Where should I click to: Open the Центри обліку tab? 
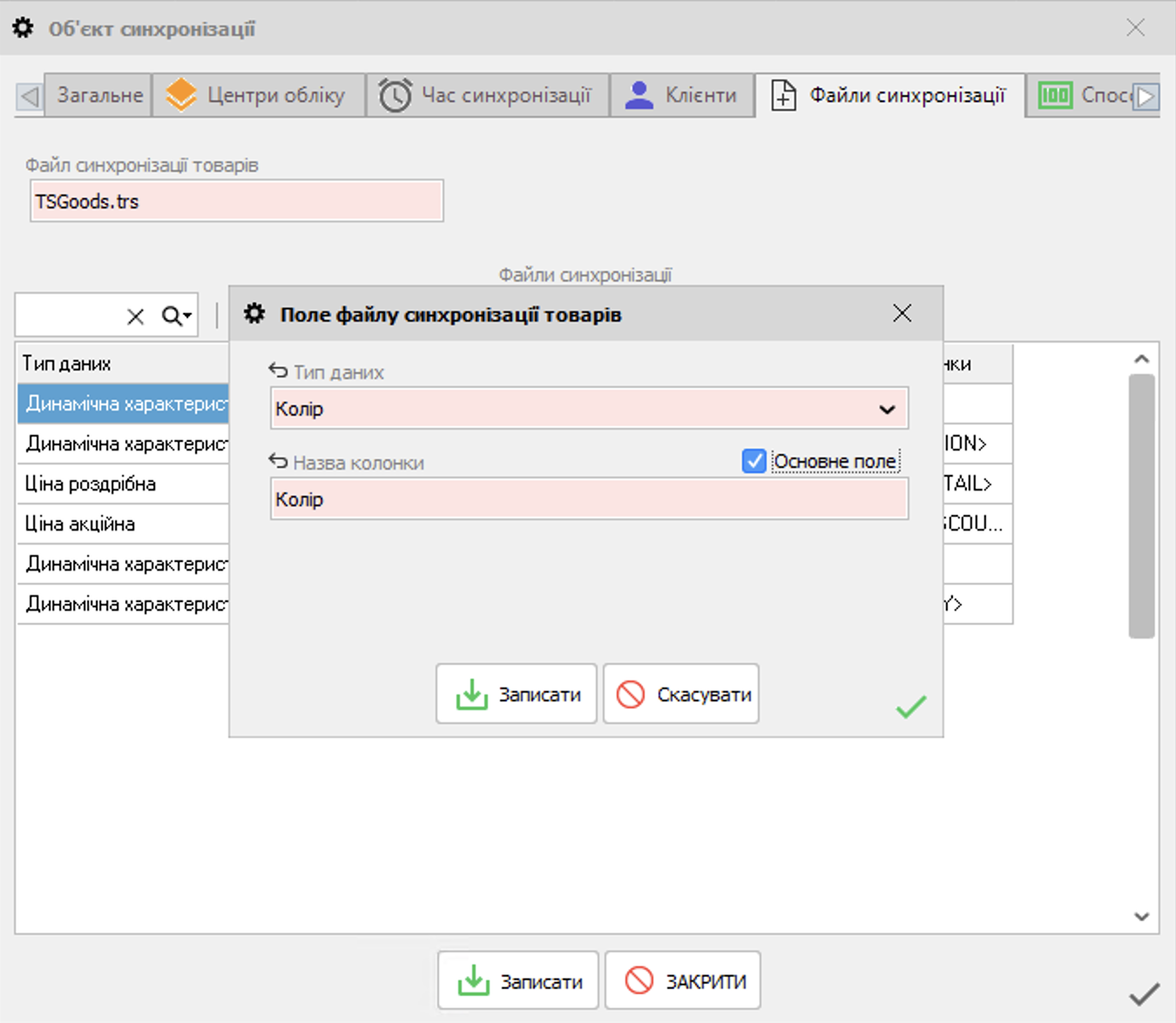pyautogui.click(x=258, y=95)
